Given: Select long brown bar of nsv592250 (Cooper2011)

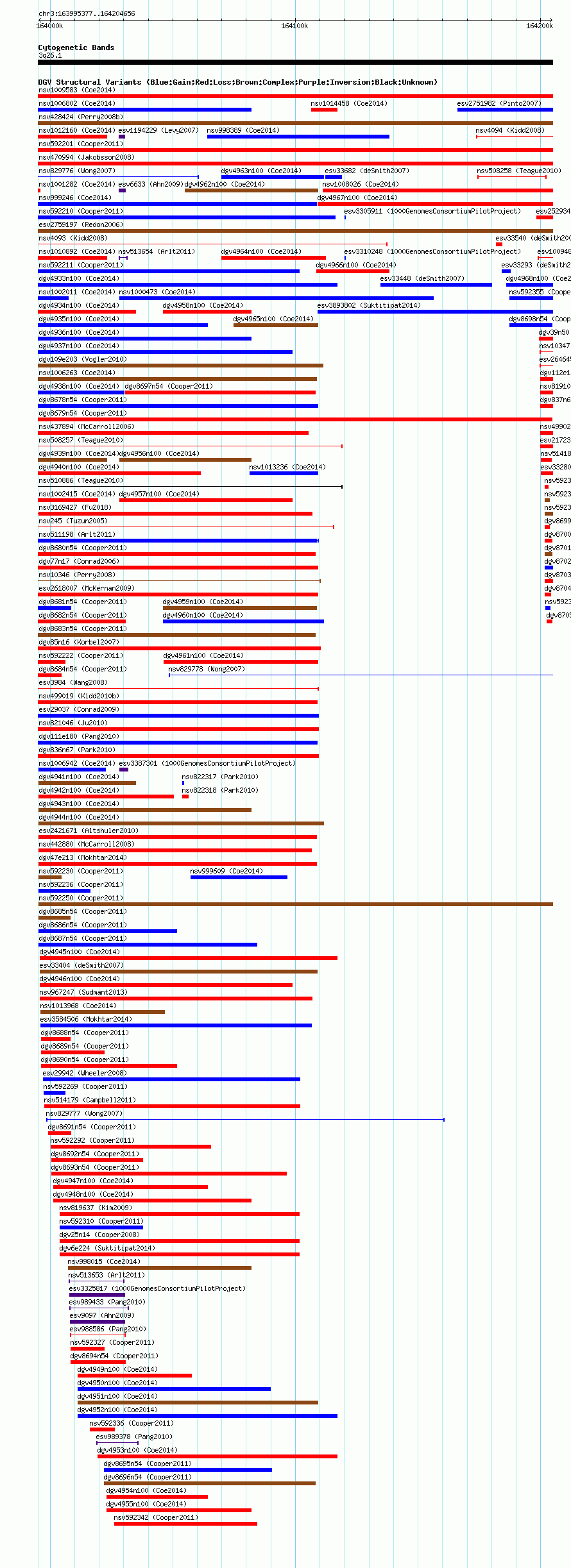Looking at the screenshot, I should click(x=295, y=904).
